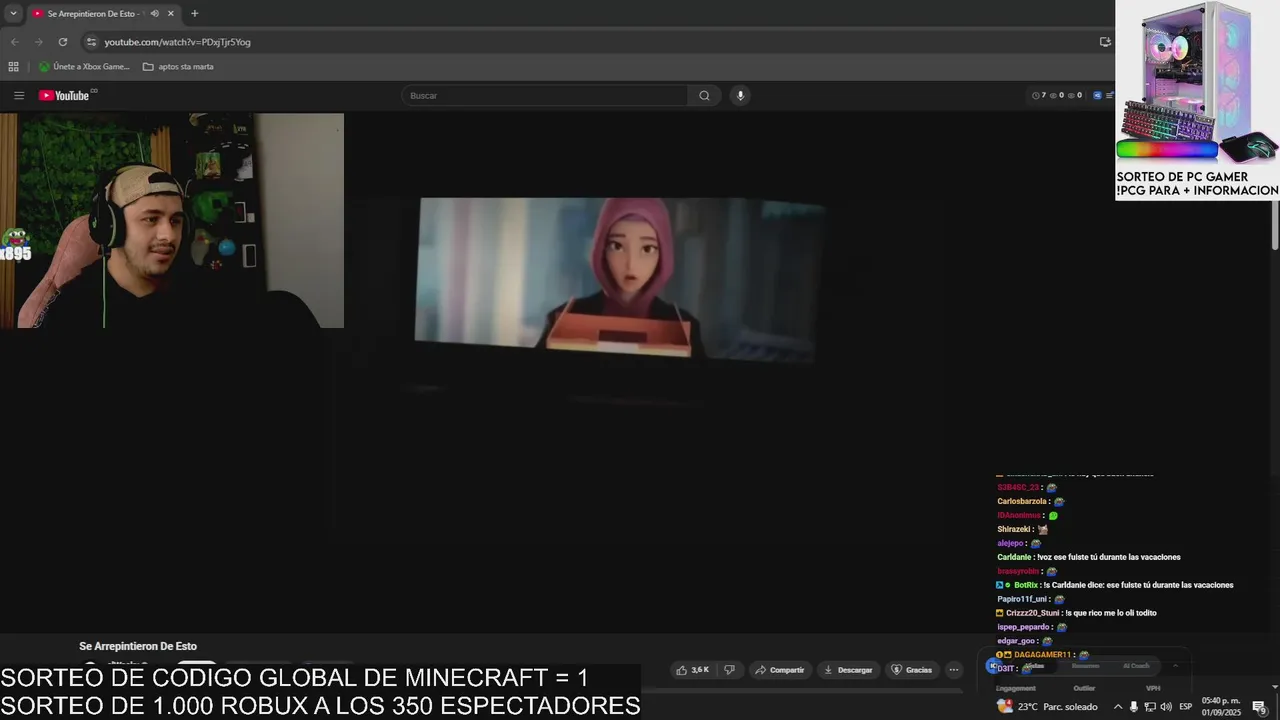Open volume control in system tray
1280x720 pixels.
1166,706
